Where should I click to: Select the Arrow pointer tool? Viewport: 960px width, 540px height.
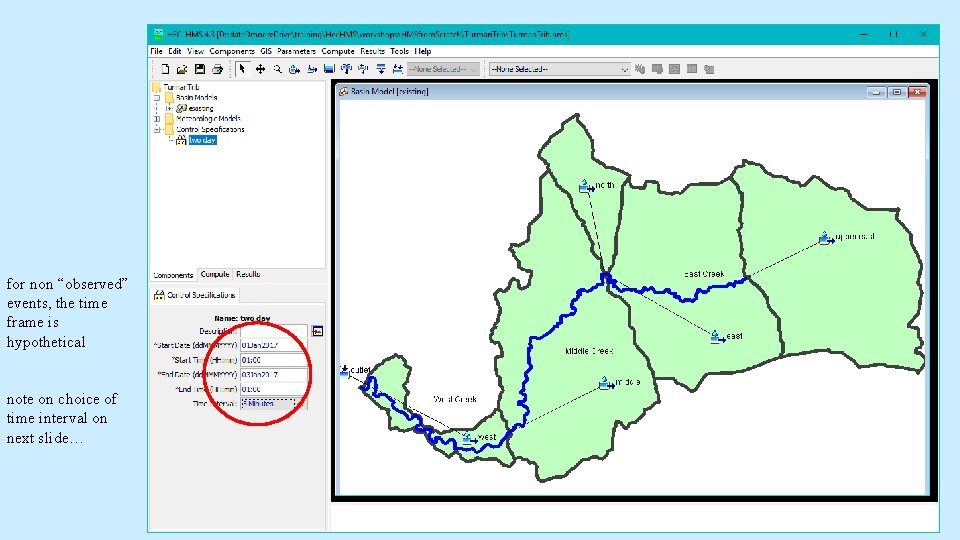coord(242,69)
